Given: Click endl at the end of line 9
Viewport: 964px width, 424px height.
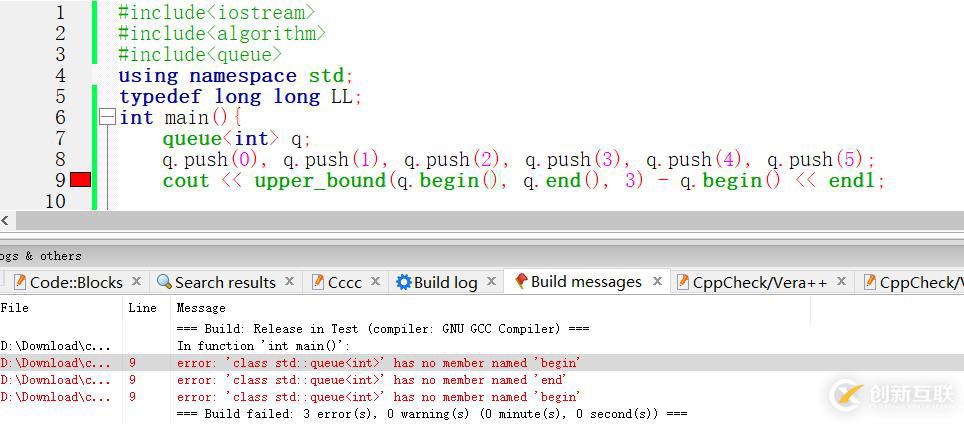Looking at the screenshot, I should [x=851, y=180].
